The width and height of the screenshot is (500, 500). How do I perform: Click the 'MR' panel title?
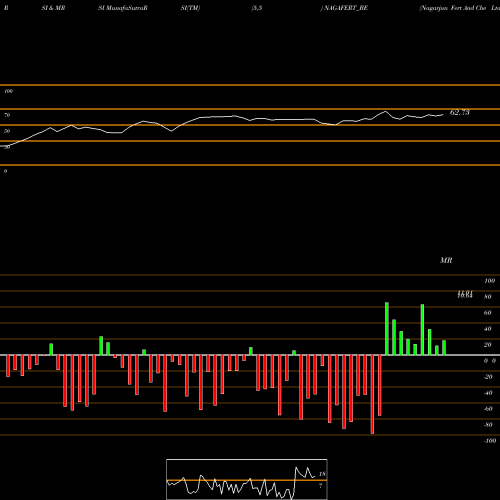[446, 260]
